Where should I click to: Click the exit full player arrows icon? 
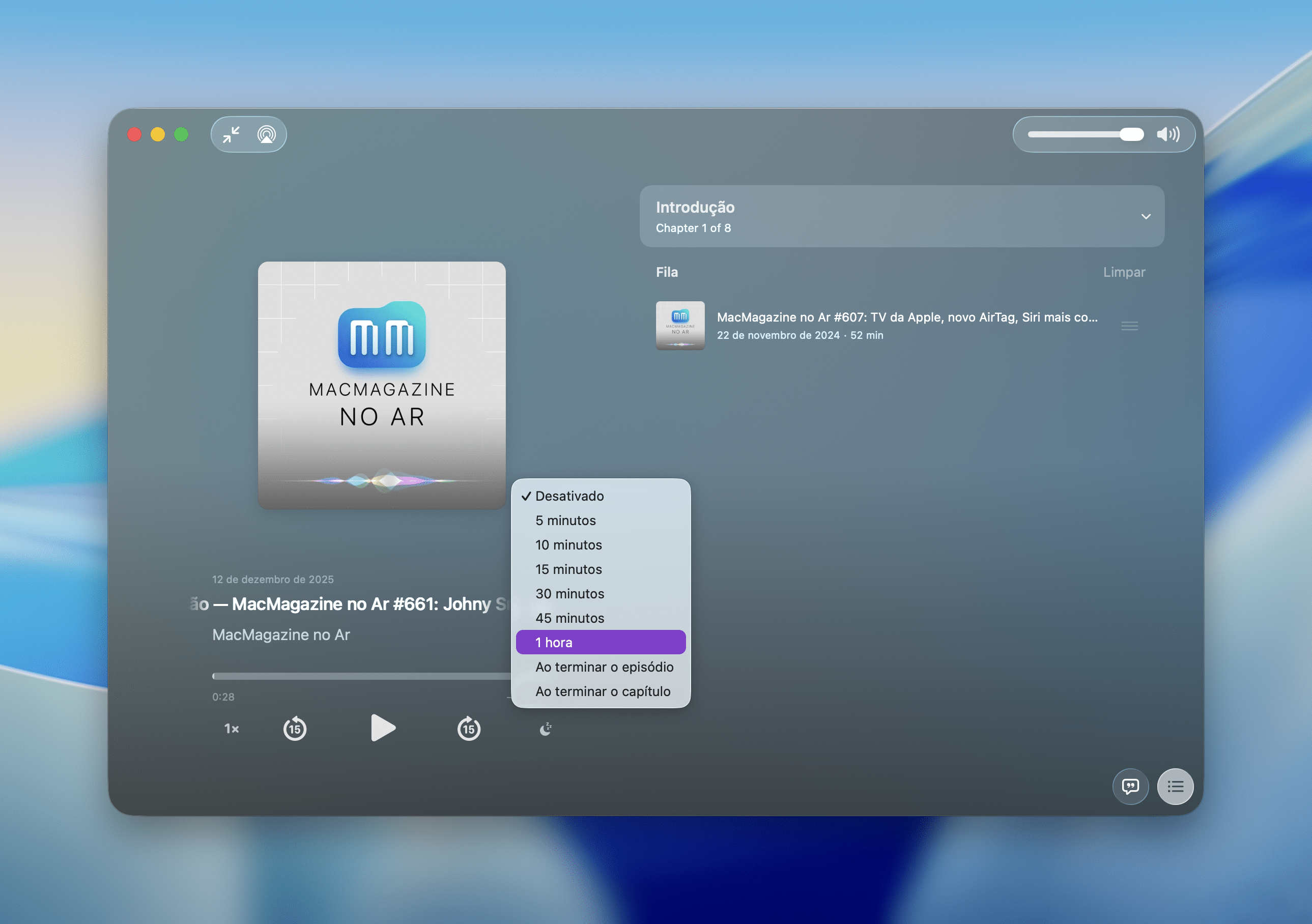(x=232, y=134)
